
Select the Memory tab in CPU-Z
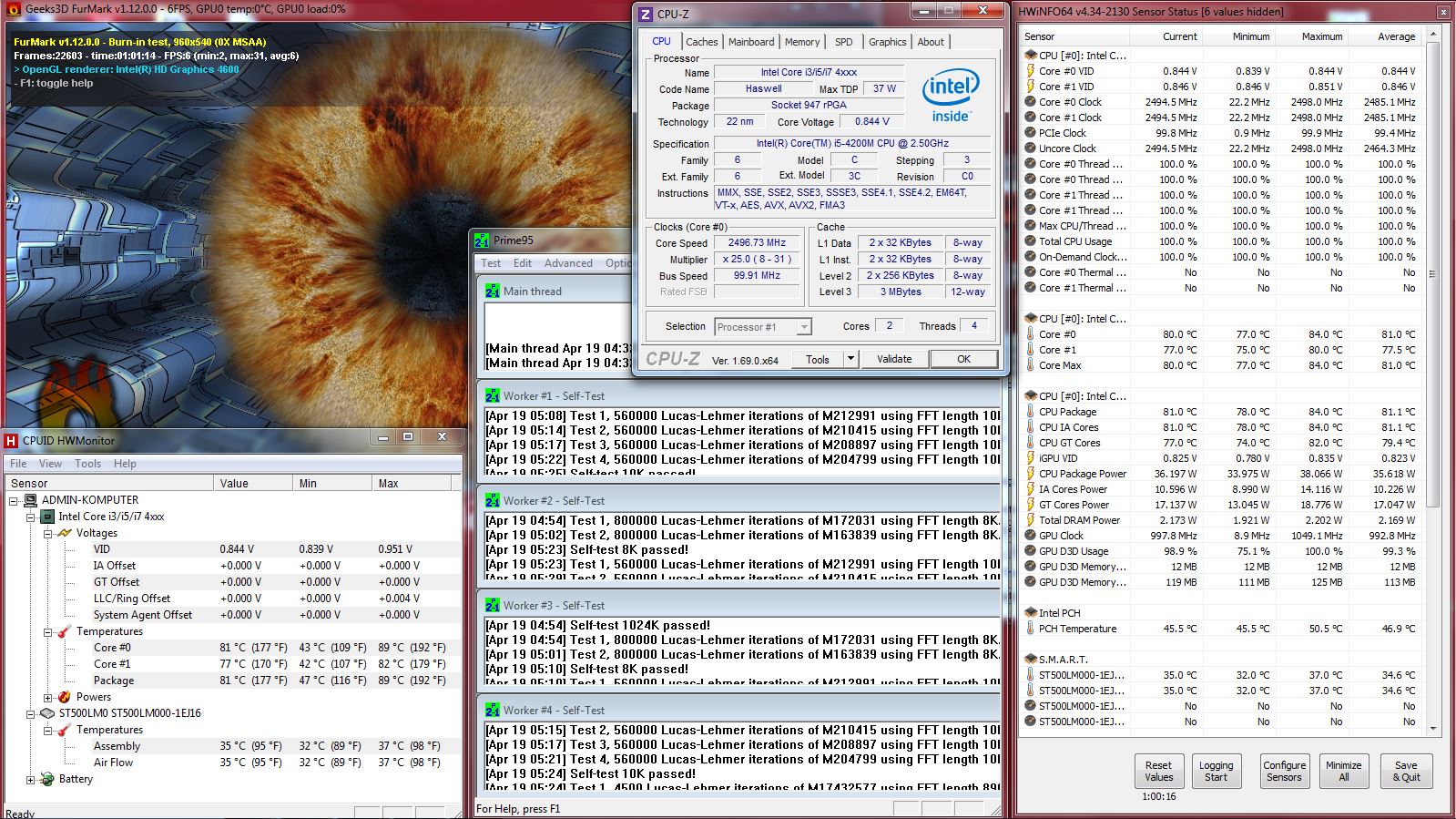pos(802,42)
